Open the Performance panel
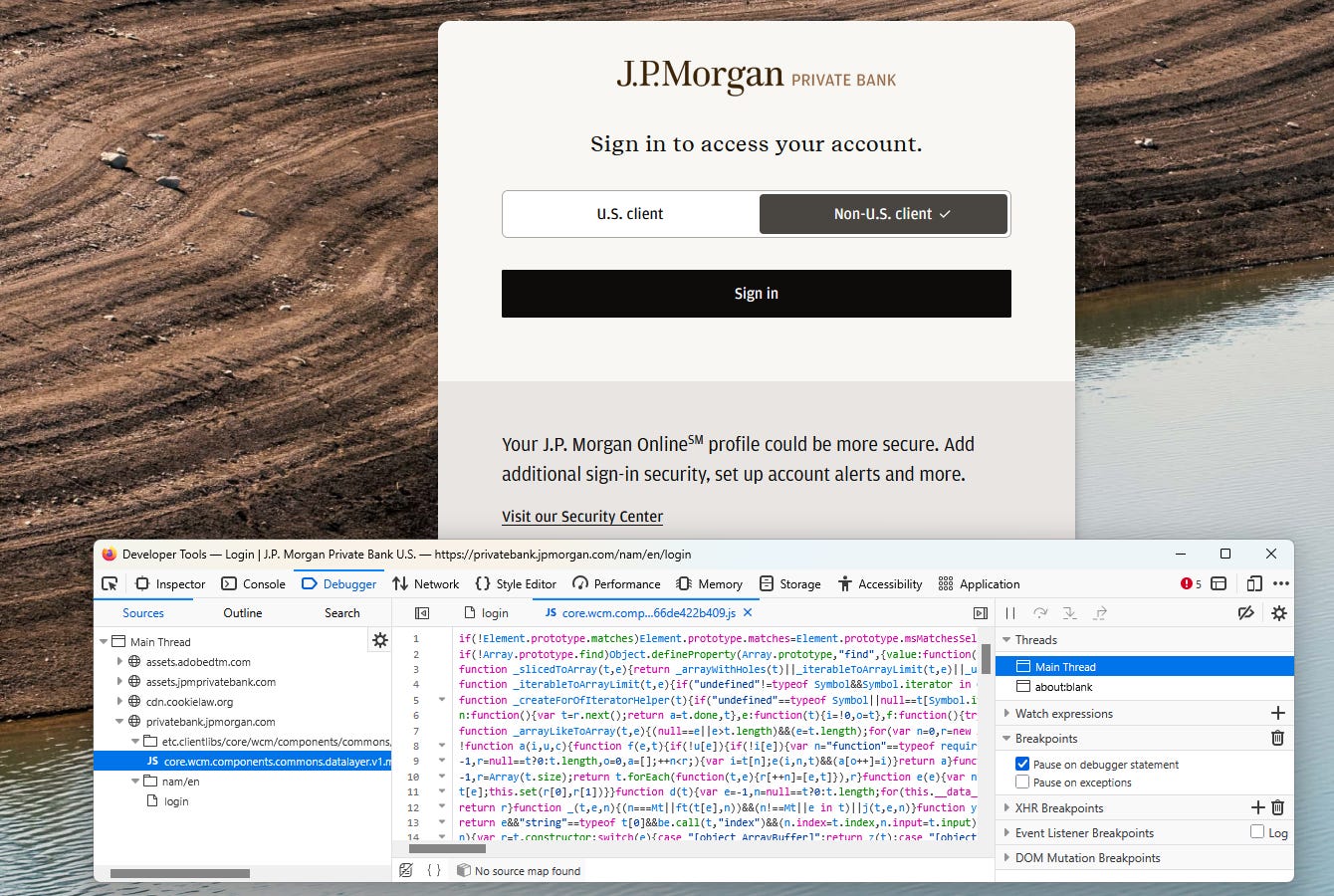Viewport: 1334px width, 896px height. tap(616, 583)
